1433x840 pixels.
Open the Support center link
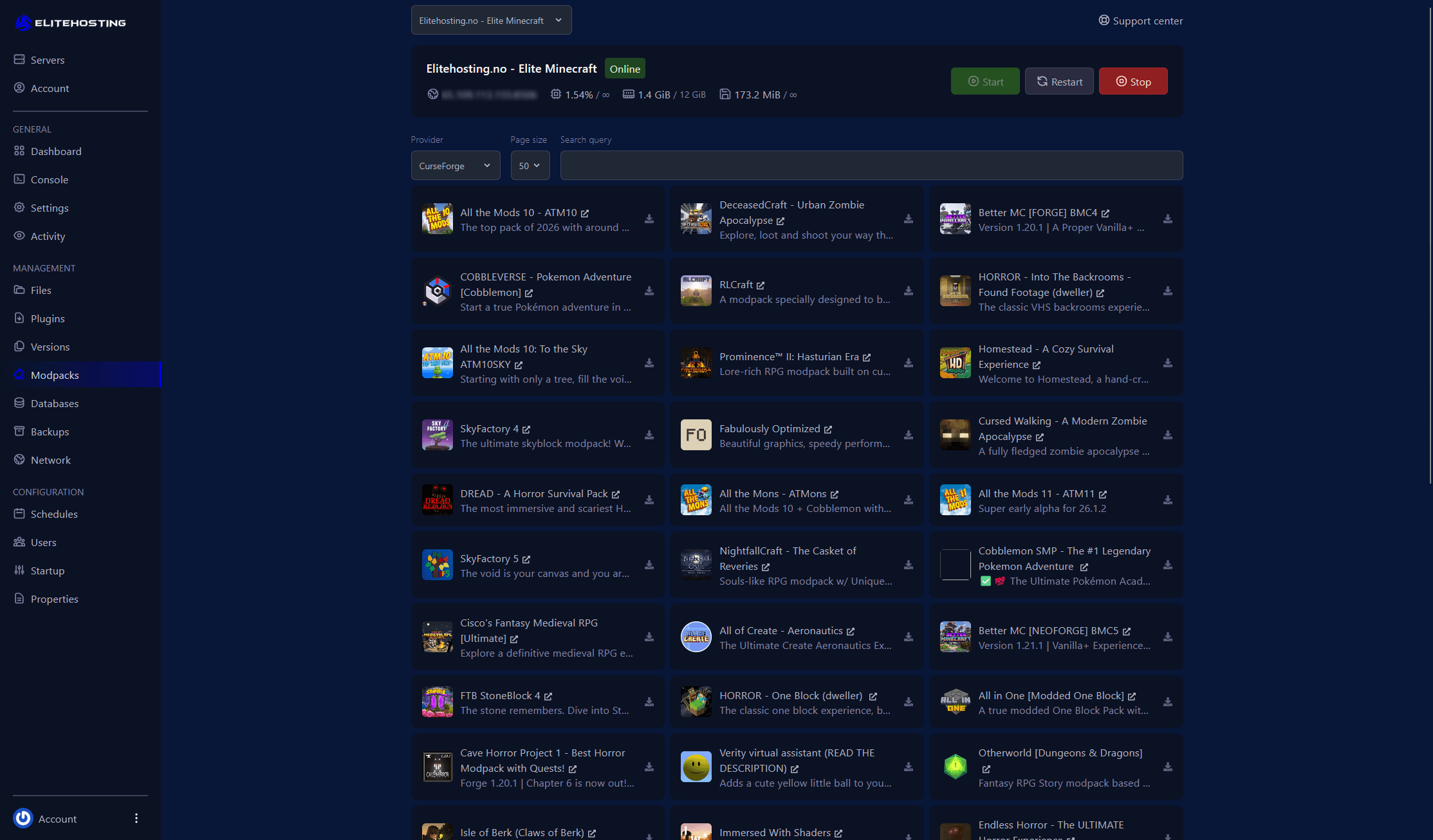[x=1140, y=21]
